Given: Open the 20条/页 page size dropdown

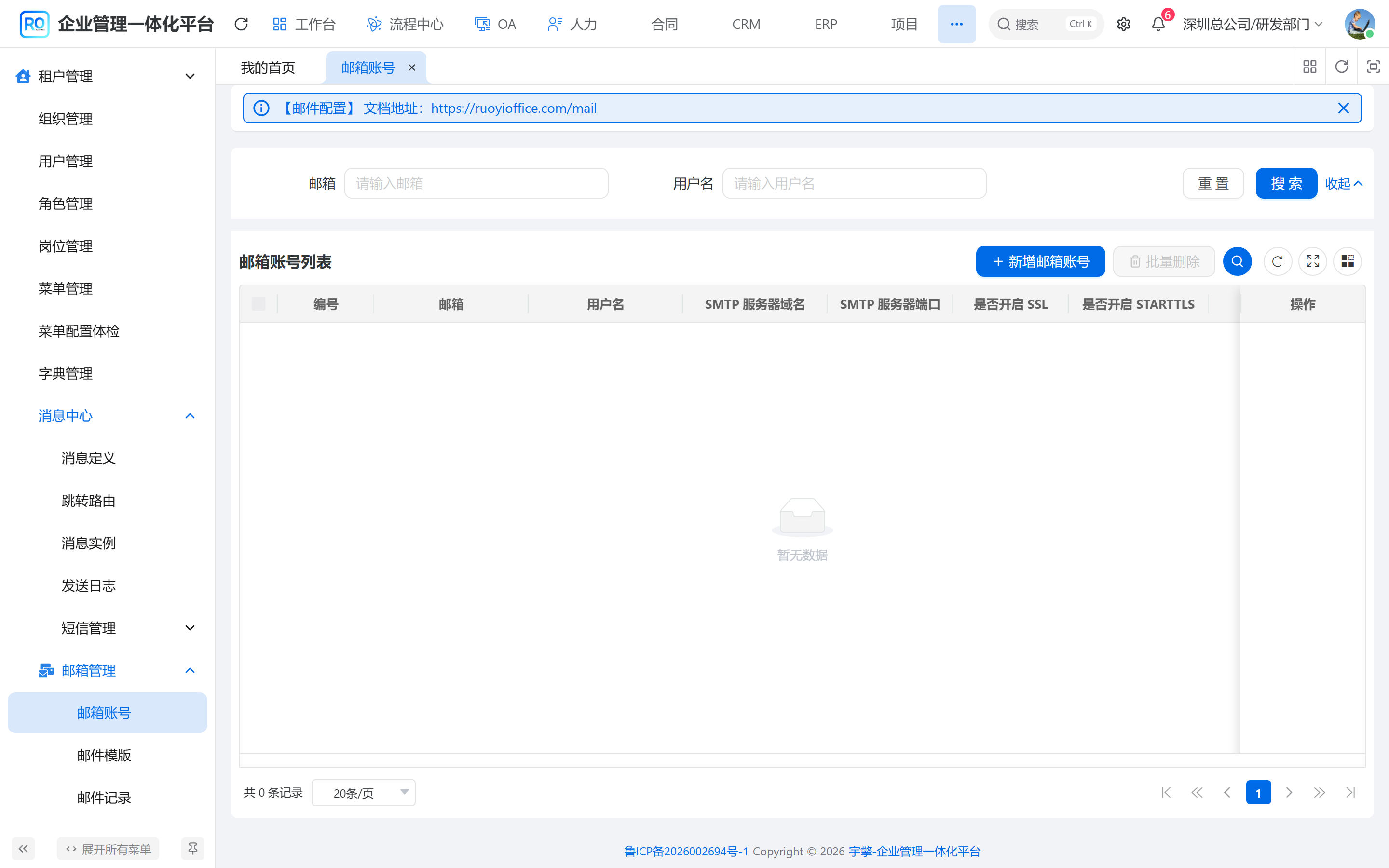Looking at the screenshot, I should click(363, 793).
